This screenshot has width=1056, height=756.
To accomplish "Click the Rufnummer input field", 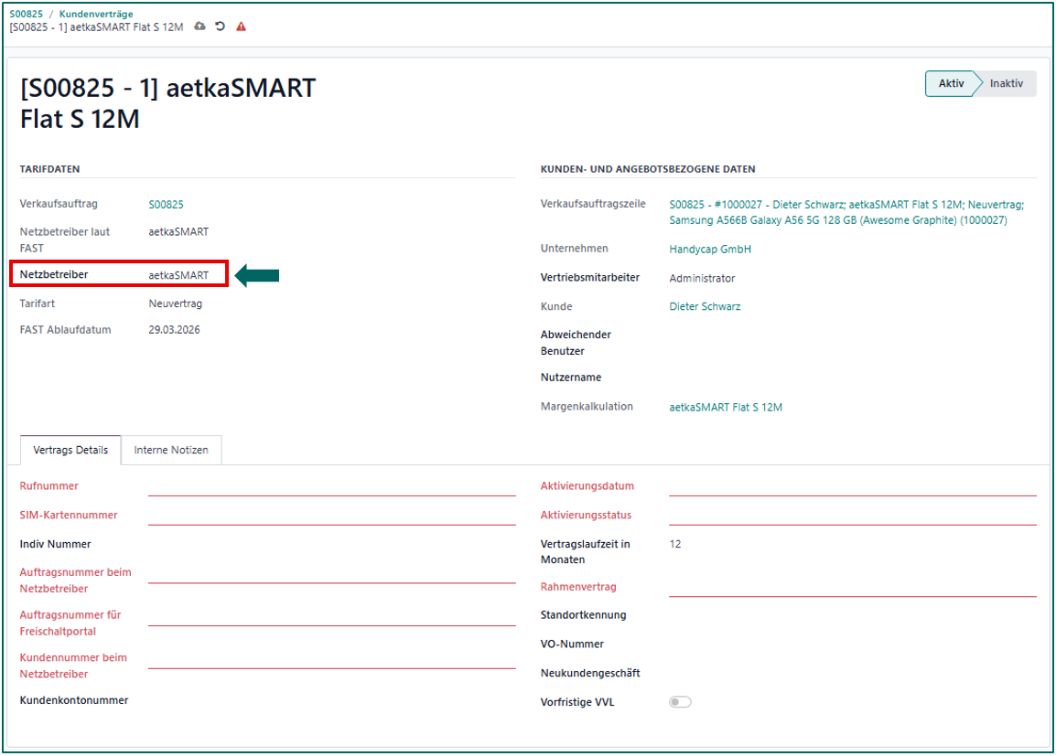I will pyautogui.click(x=331, y=486).
